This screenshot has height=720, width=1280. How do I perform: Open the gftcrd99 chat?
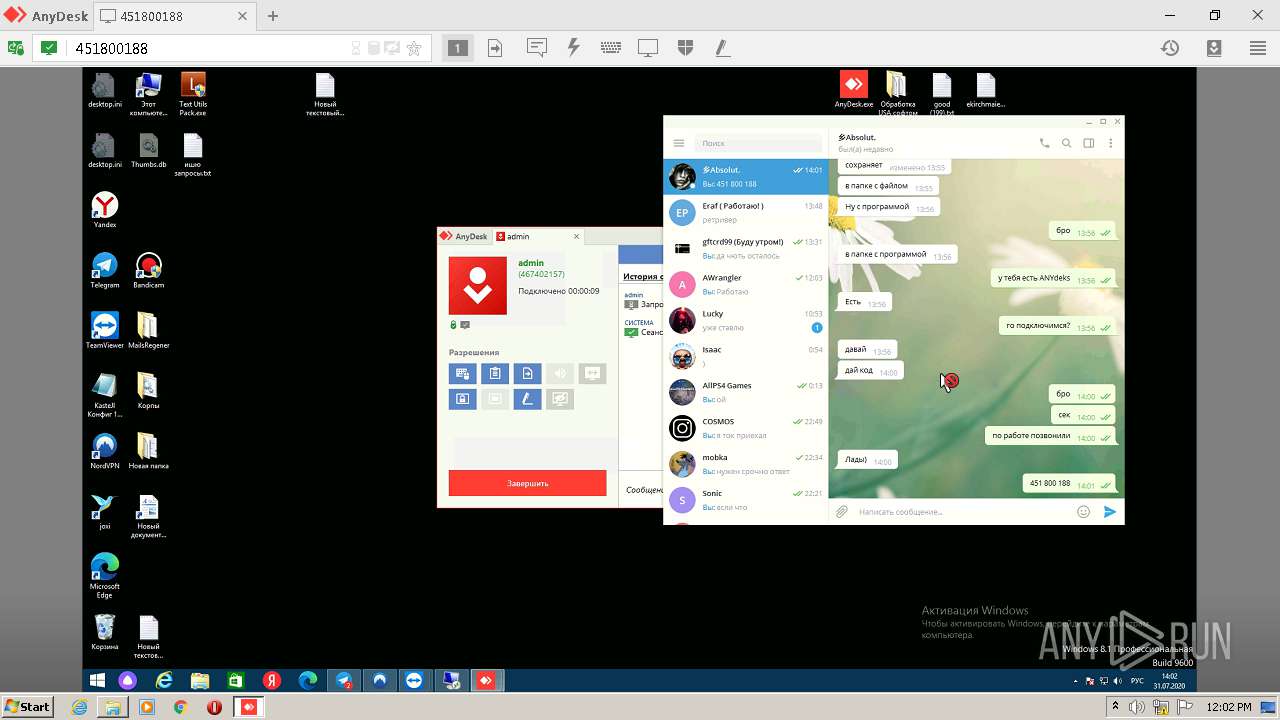click(746, 248)
